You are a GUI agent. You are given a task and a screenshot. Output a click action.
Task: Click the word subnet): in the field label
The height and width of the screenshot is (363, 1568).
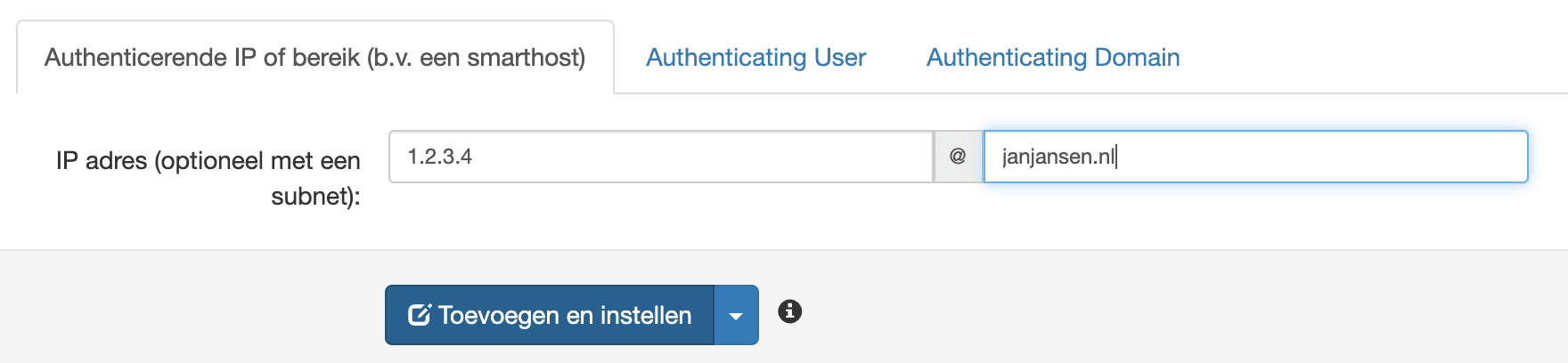click(315, 196)
